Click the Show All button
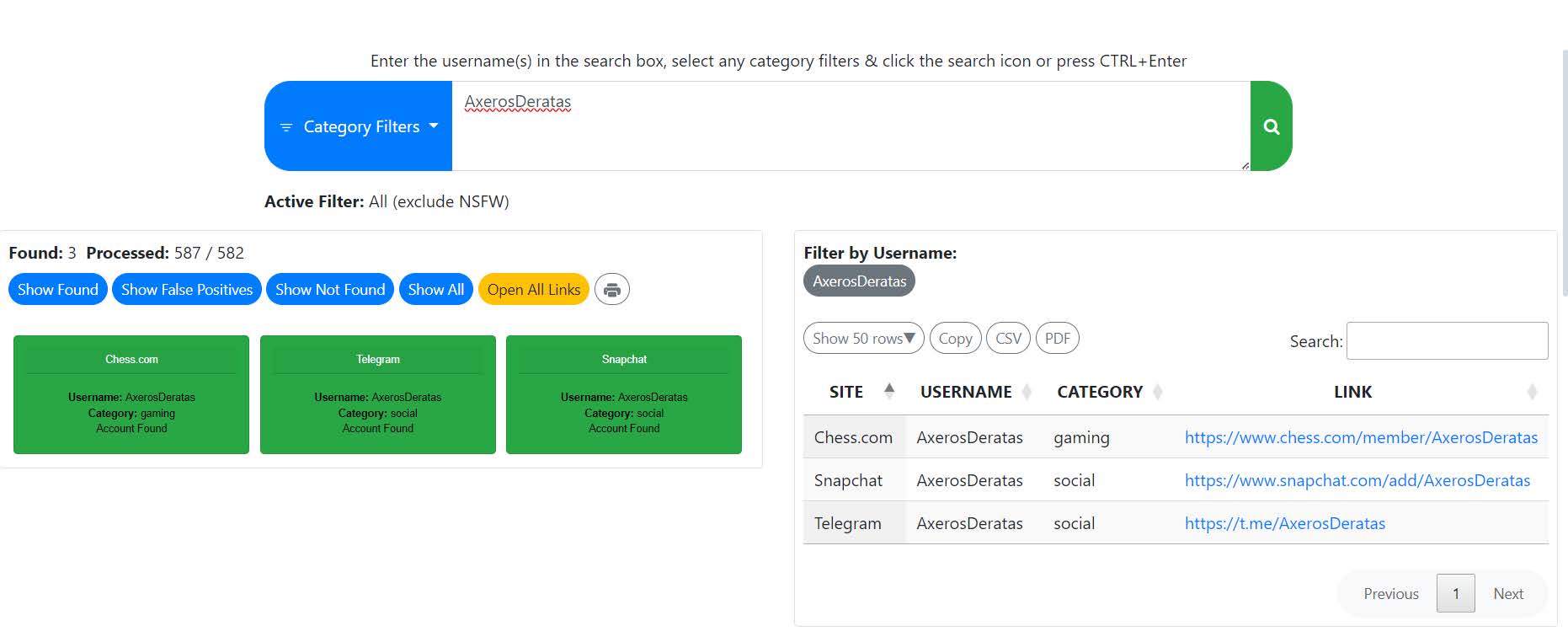Screen dimensions: 1568x642 pyautogui.click(x=436, y=290)
